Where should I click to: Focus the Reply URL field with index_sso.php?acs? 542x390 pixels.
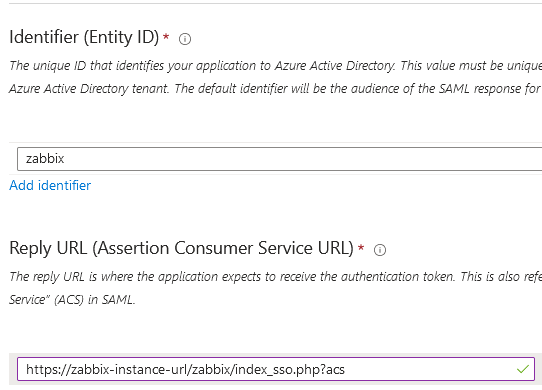[276, 369]
